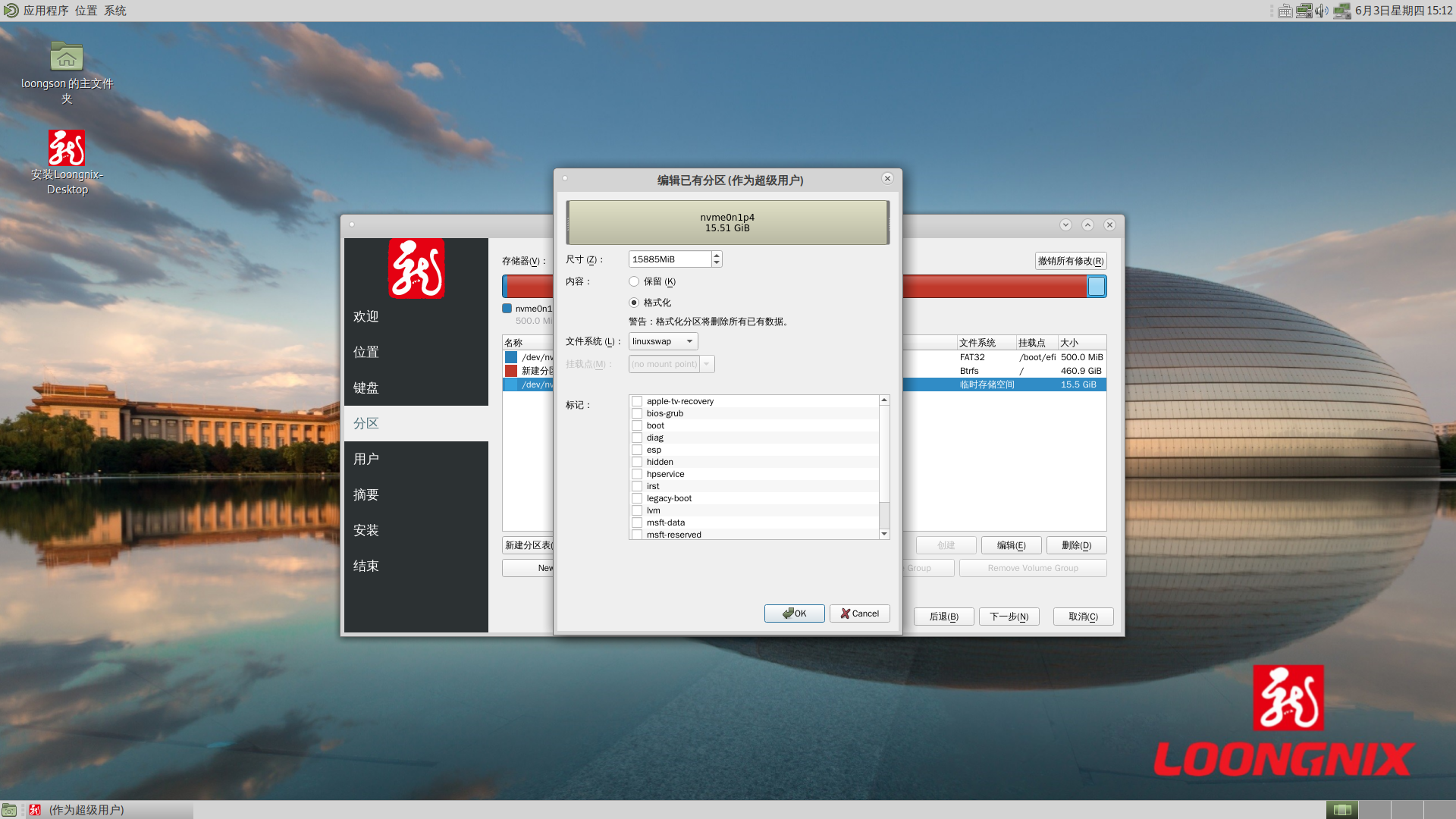
Task: Confirm changes with the OK button
Action: click(794, 613)
